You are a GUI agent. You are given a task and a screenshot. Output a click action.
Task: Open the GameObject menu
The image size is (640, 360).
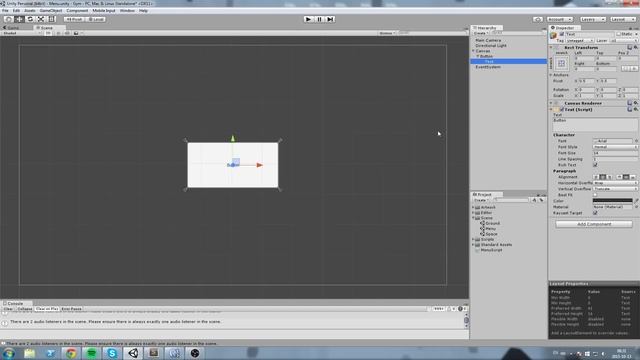51,11
